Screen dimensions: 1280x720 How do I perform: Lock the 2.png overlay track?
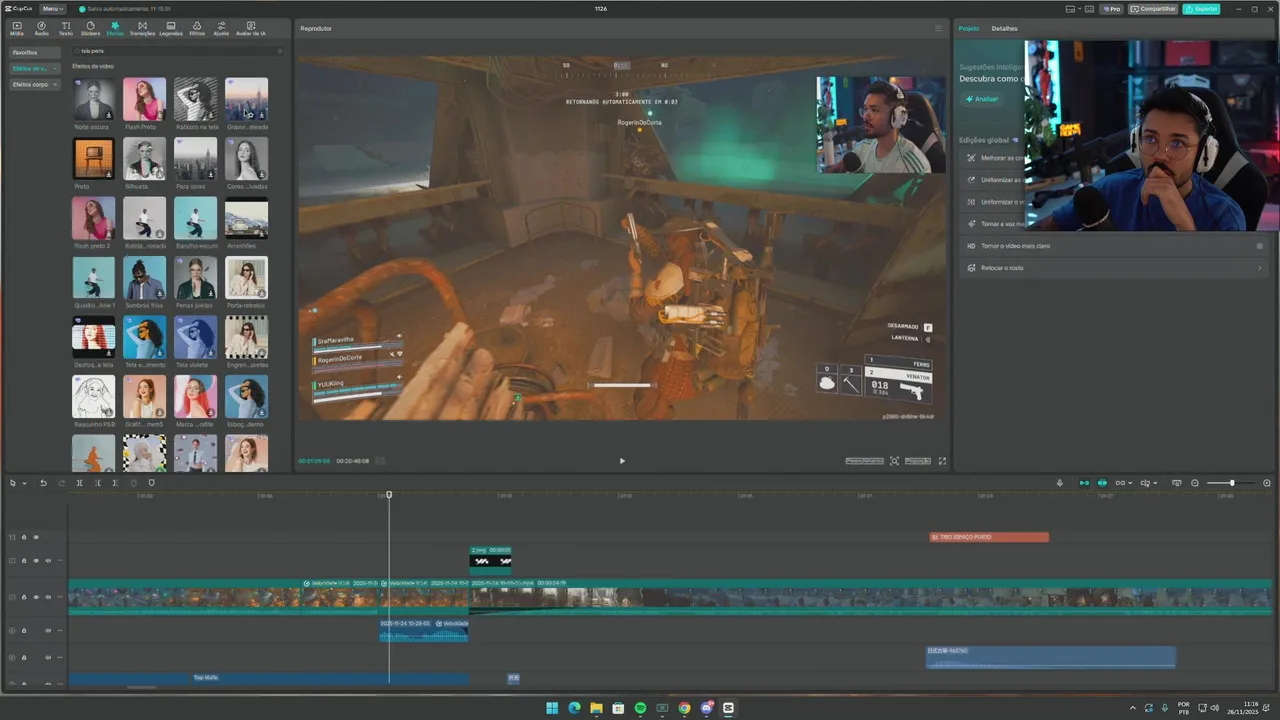pos(24,560)
